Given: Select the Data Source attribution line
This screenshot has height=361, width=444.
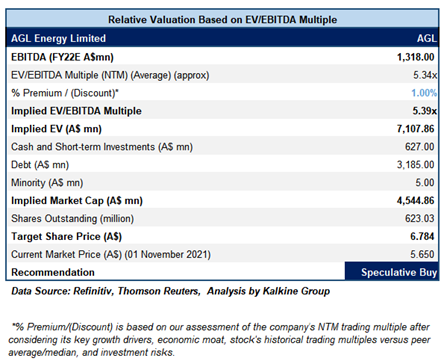Looking at the screenshot, I should click(x=170, y=291).
